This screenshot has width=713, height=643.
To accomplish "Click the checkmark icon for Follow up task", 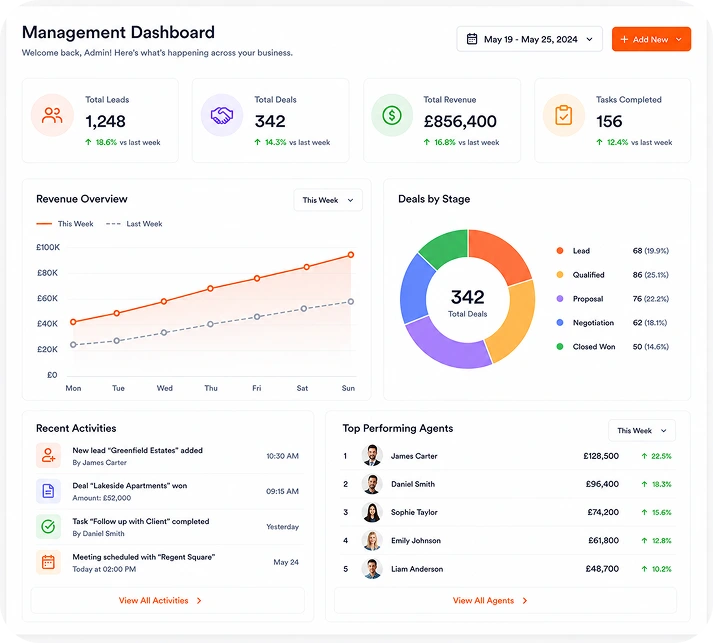I will (x=48, y=526).
